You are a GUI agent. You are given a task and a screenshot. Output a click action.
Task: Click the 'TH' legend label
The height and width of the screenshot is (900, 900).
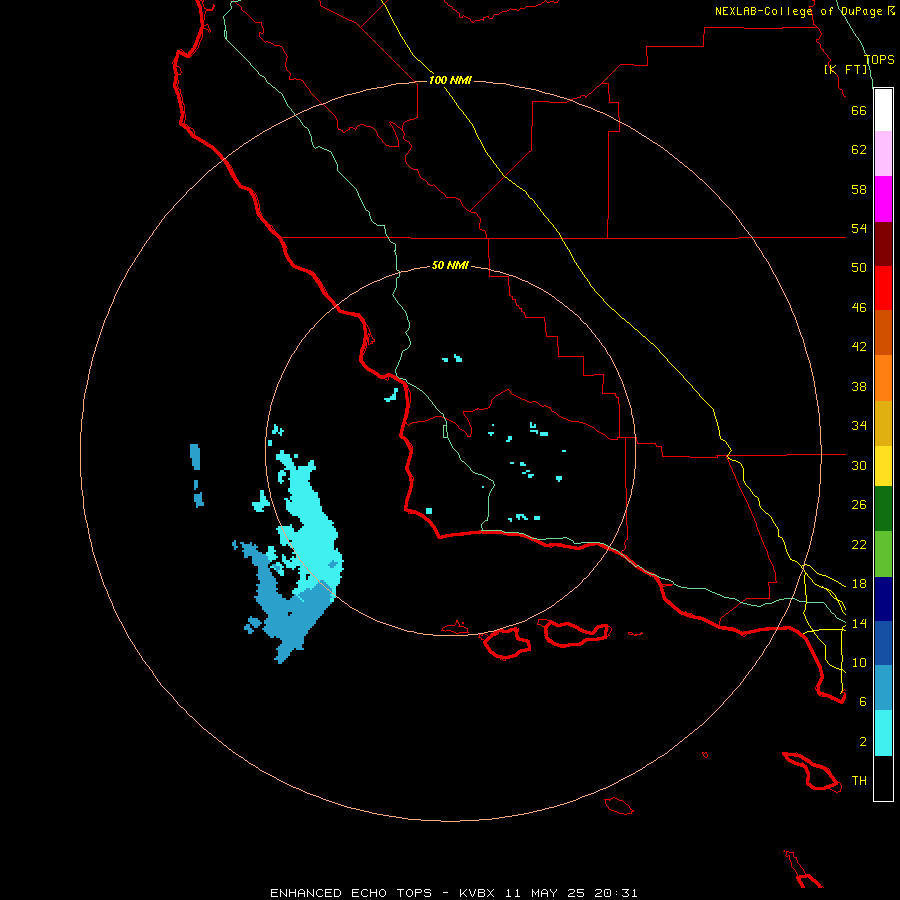pyautogui.click(x=859, y=781)
